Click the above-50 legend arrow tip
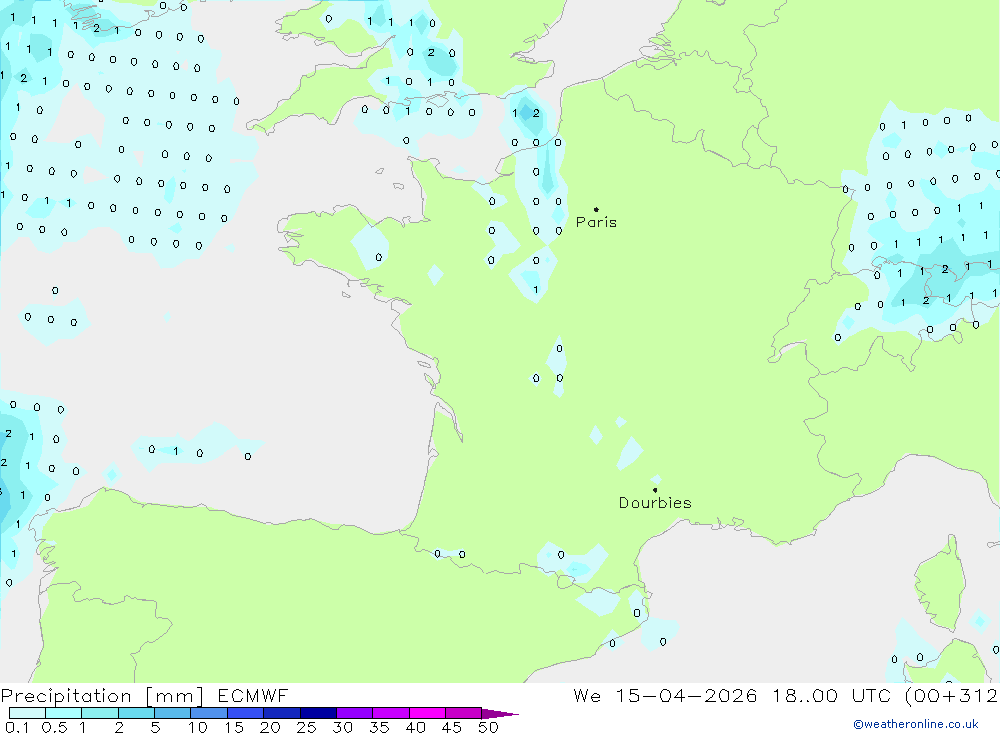1000x733 pixels. 500,714
